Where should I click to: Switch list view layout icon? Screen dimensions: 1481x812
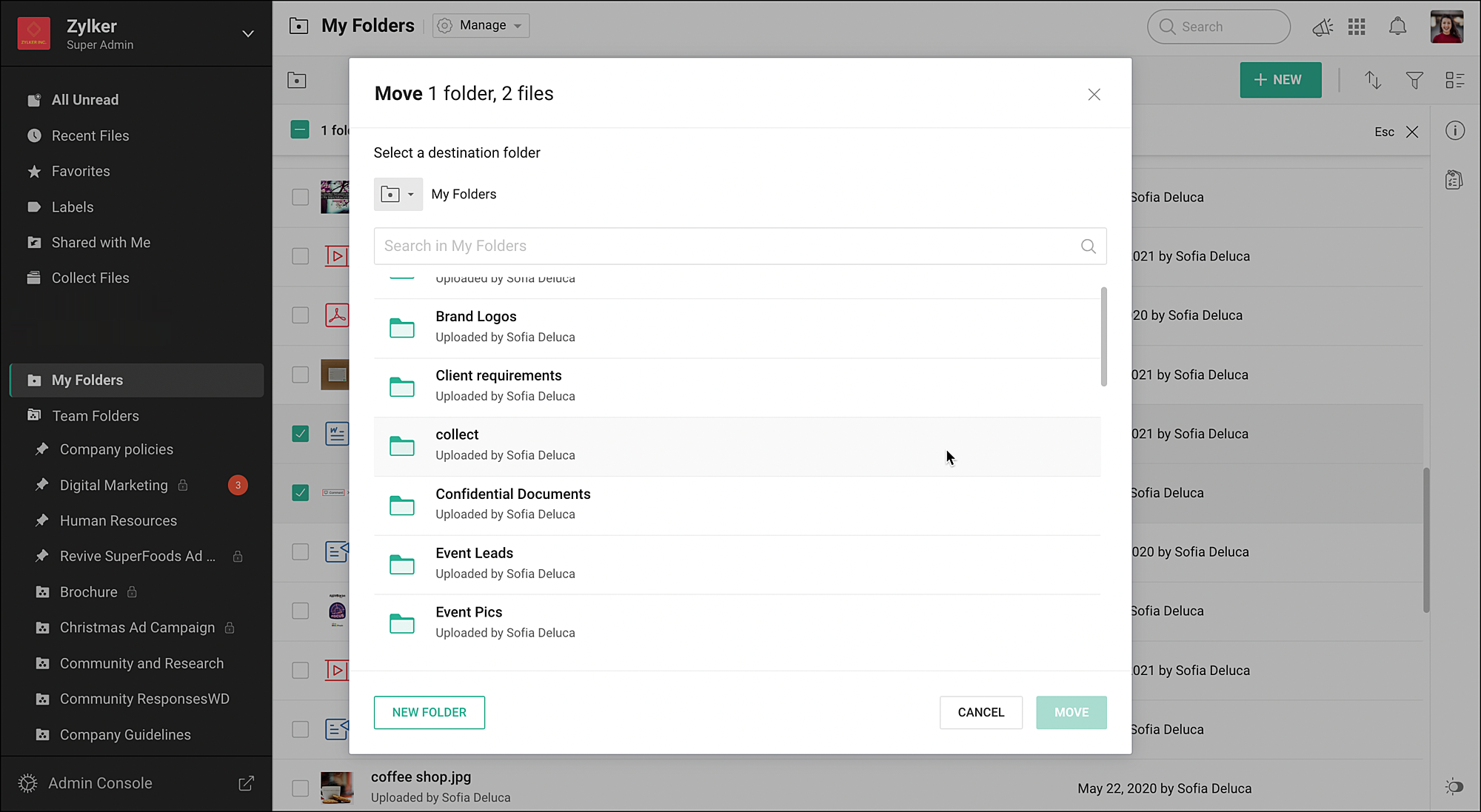click(x=1454, y=80)
